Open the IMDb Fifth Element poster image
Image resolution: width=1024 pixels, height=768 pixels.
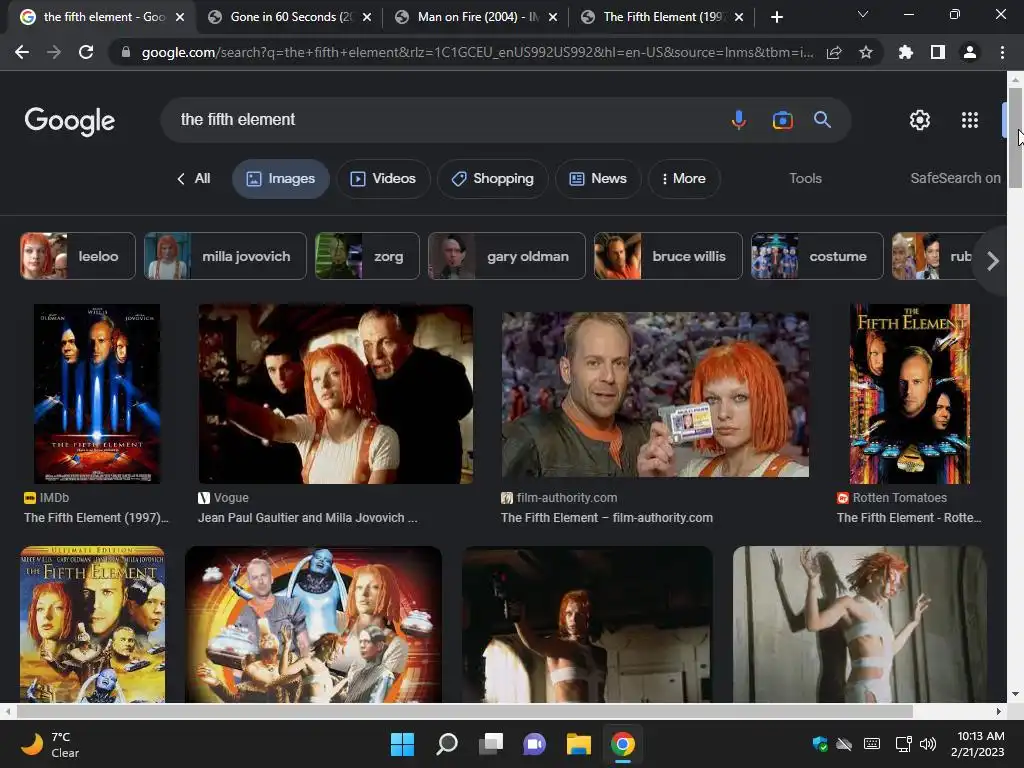point(97,394)
